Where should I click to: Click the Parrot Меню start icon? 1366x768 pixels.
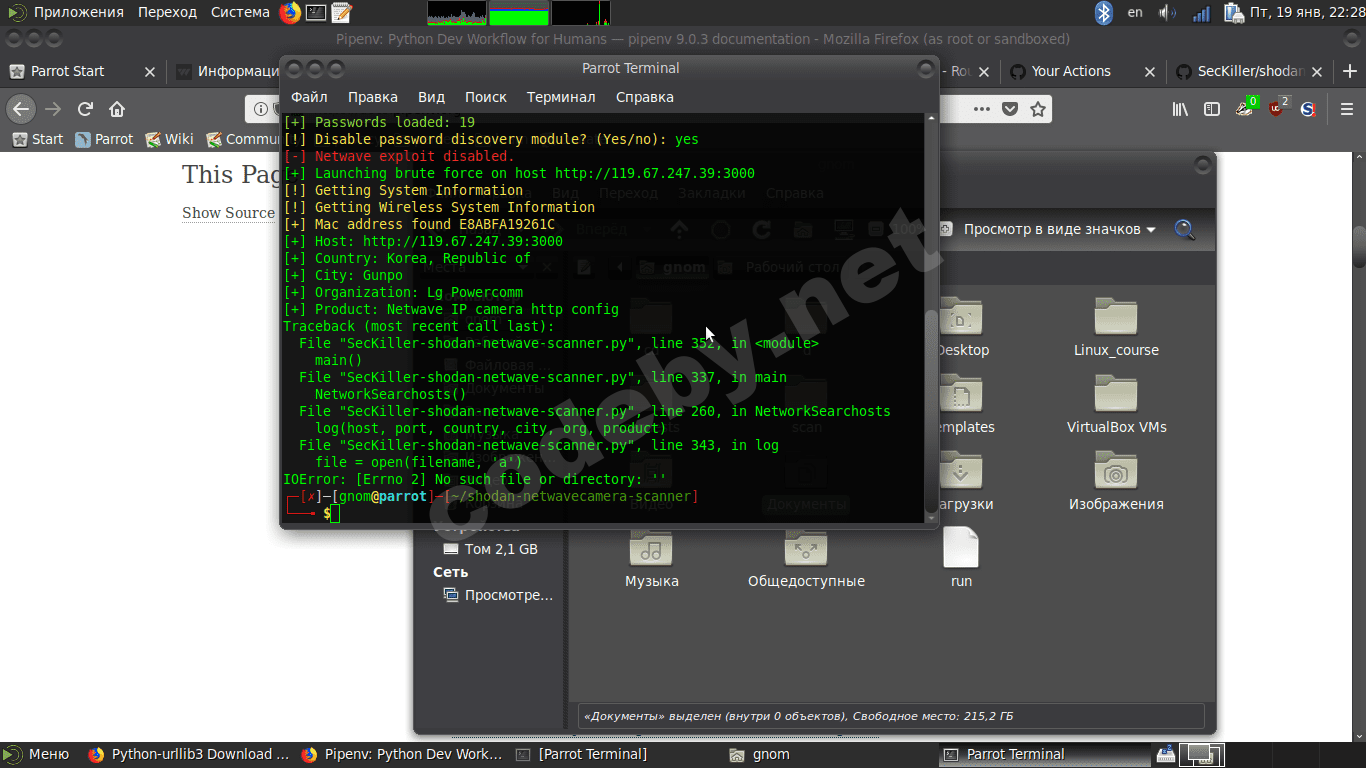tap(36, 754)
